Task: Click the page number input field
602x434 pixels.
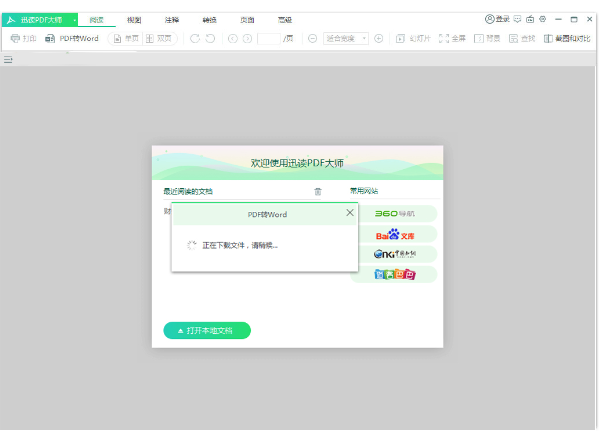Action: click(x=270, y=38)
